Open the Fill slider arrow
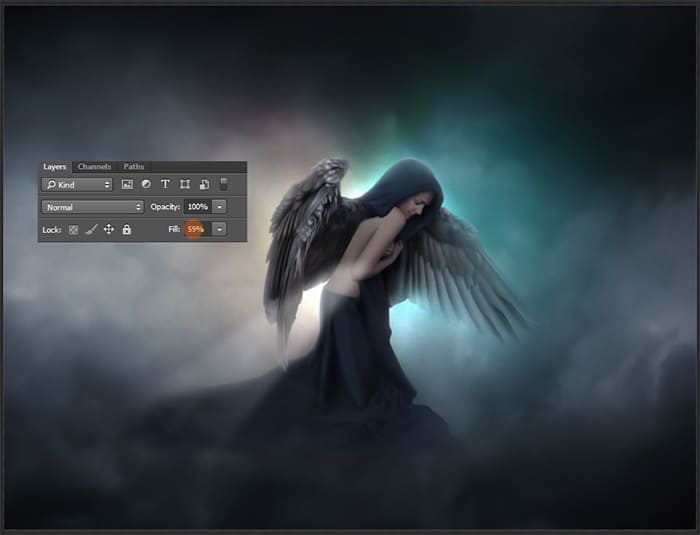The image size is (700, 535). pos(219,229)
